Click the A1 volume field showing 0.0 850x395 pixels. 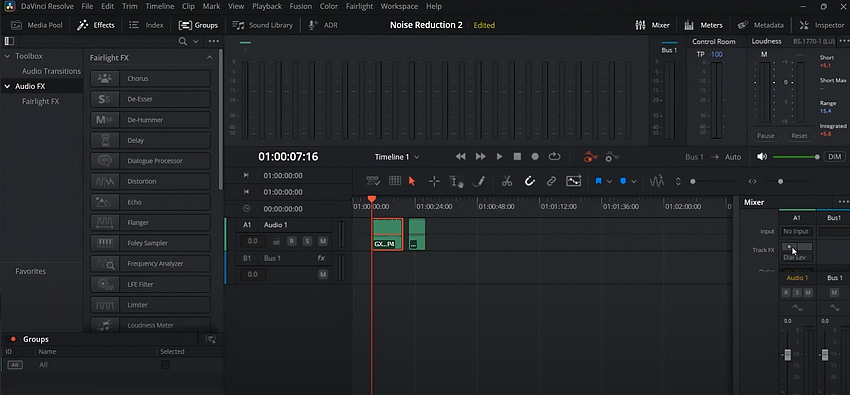(x=253, y=241)
